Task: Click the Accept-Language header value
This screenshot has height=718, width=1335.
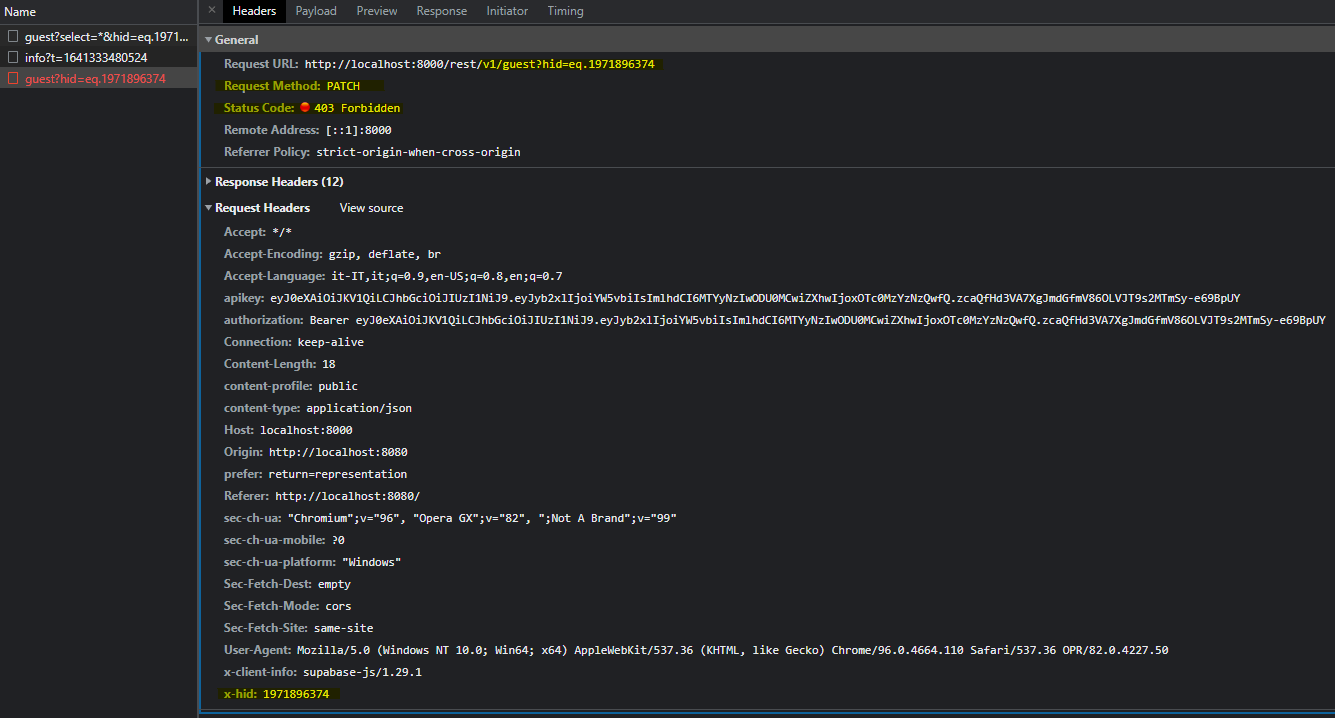Action: (x=445, y=276)
